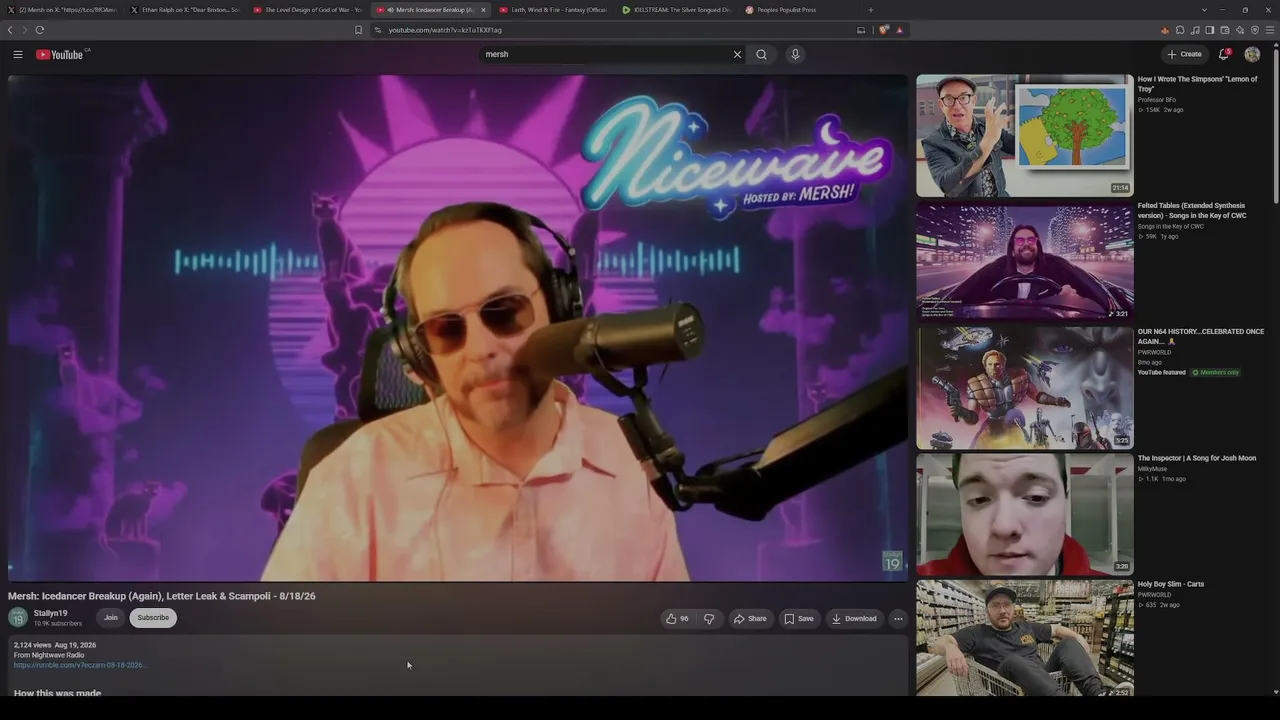Toggle the browser sidebar panel icon
This screenshot has height=720, width=1280.
[x=1210, y=30]
